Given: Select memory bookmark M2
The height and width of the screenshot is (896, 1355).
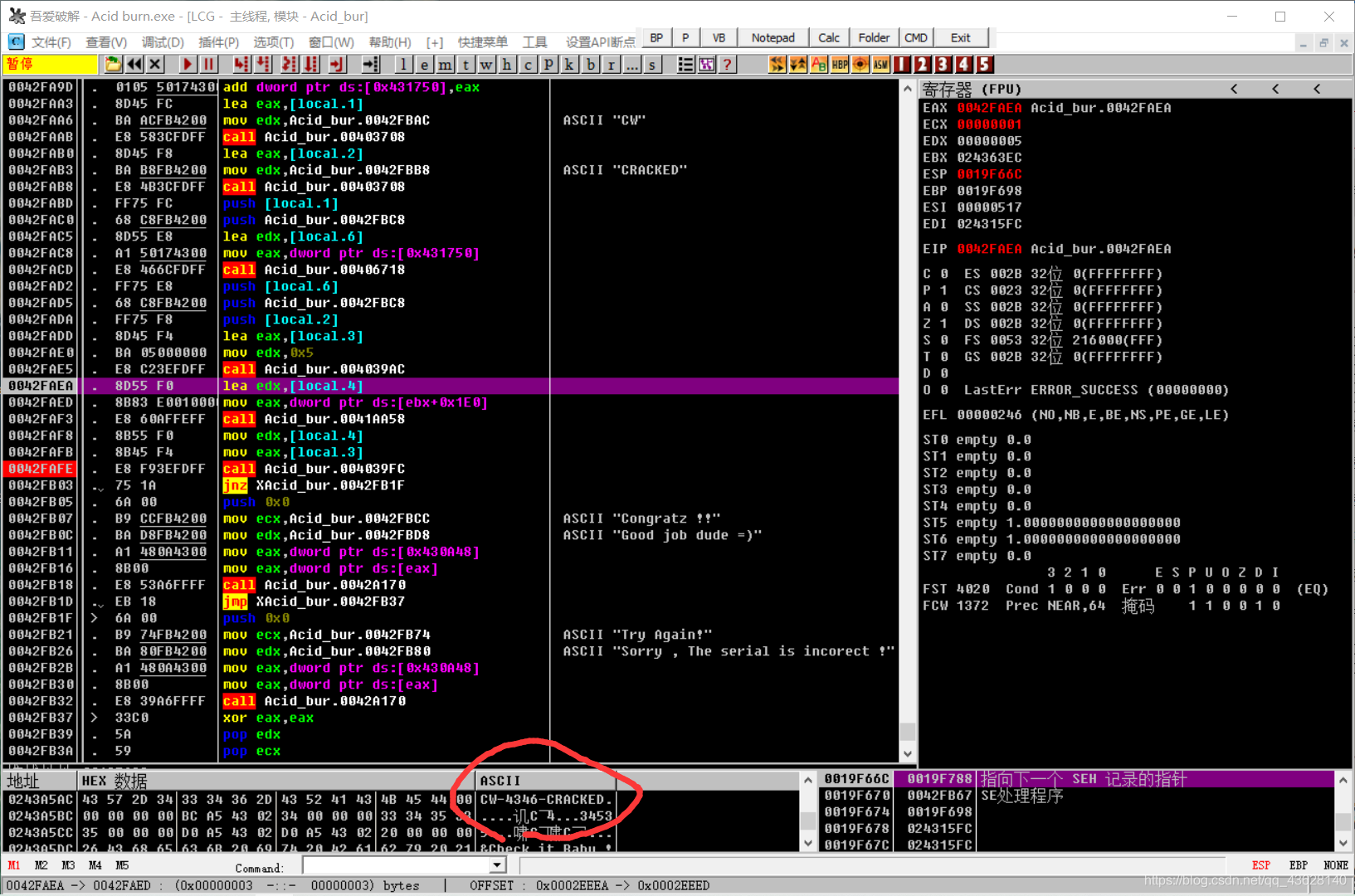Looking at the screenshot, I should pyautogui.click(x=41, y=865).
